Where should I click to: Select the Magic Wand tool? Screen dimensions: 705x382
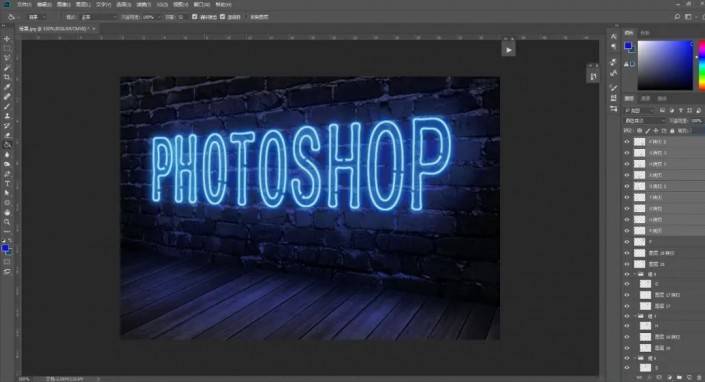(7, 67)
